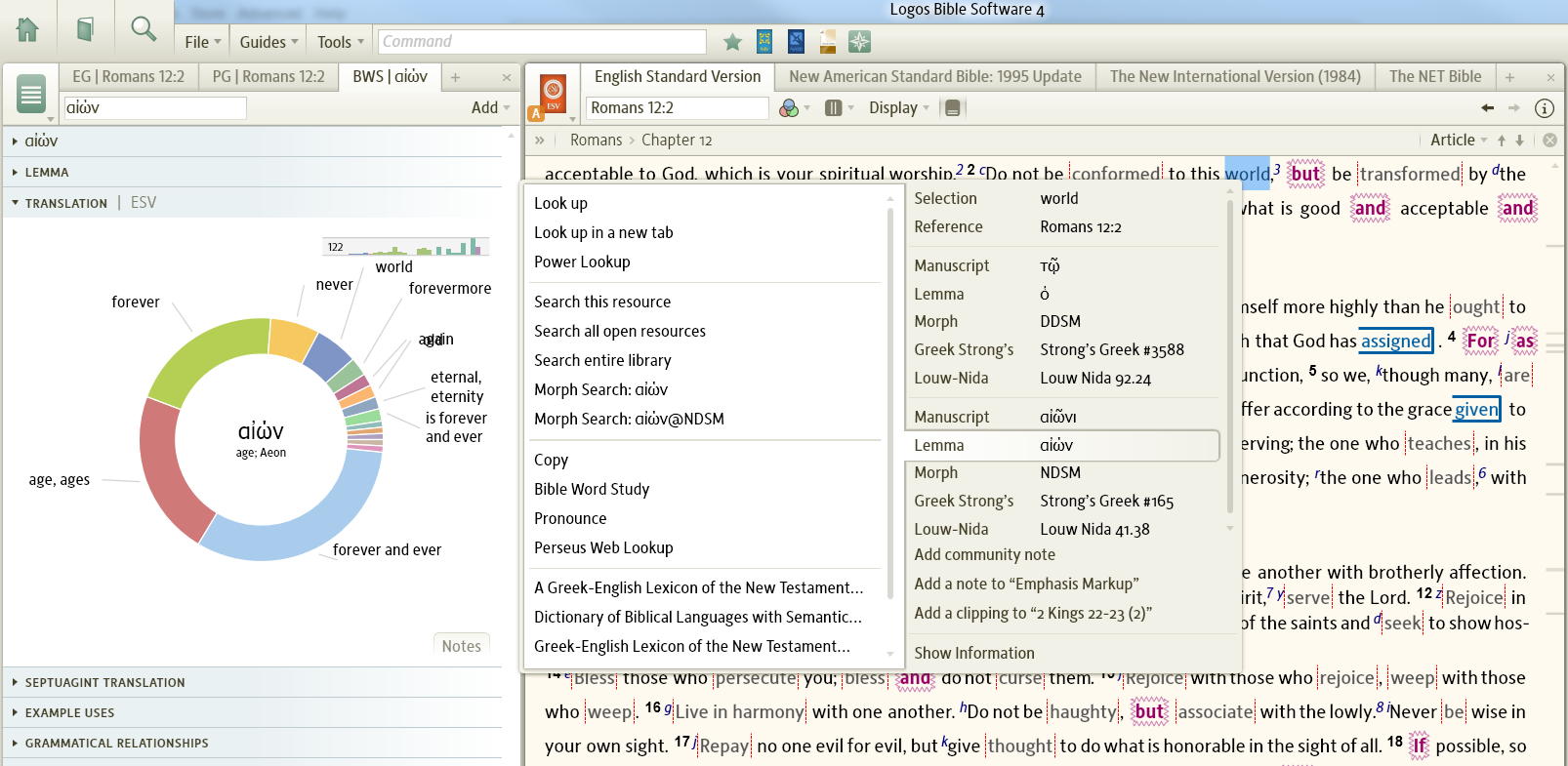Click the inline reading view icon
Screen dimensions: 1568x766
[x=953, y=108]
